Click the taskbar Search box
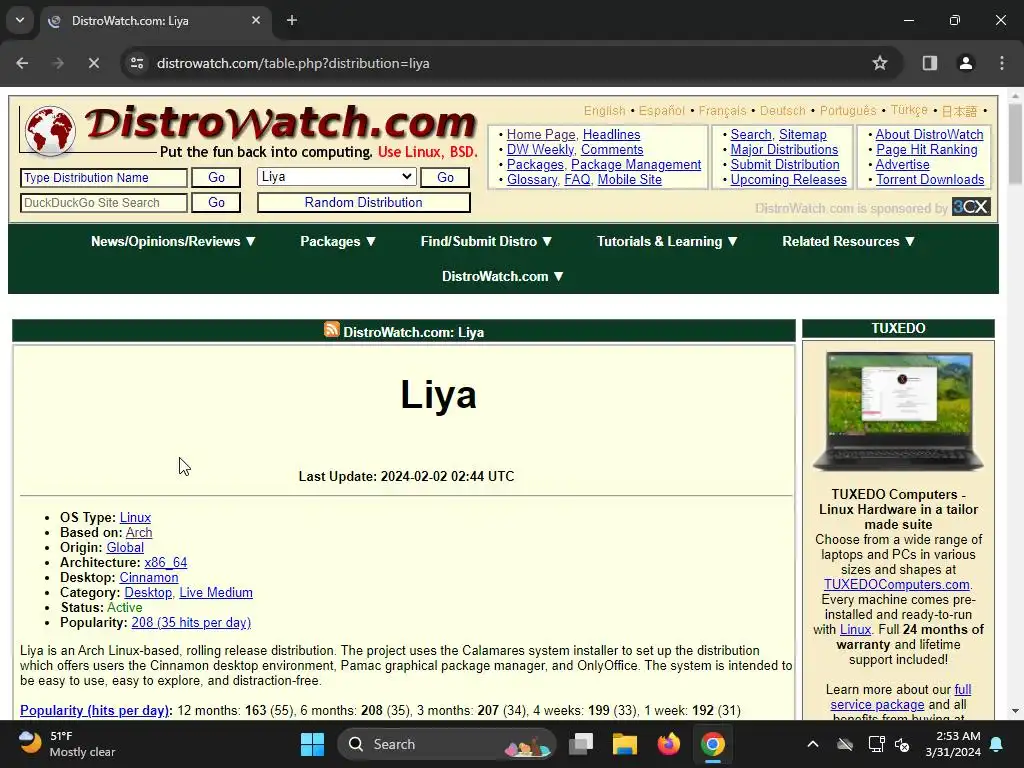 point(446,744)
